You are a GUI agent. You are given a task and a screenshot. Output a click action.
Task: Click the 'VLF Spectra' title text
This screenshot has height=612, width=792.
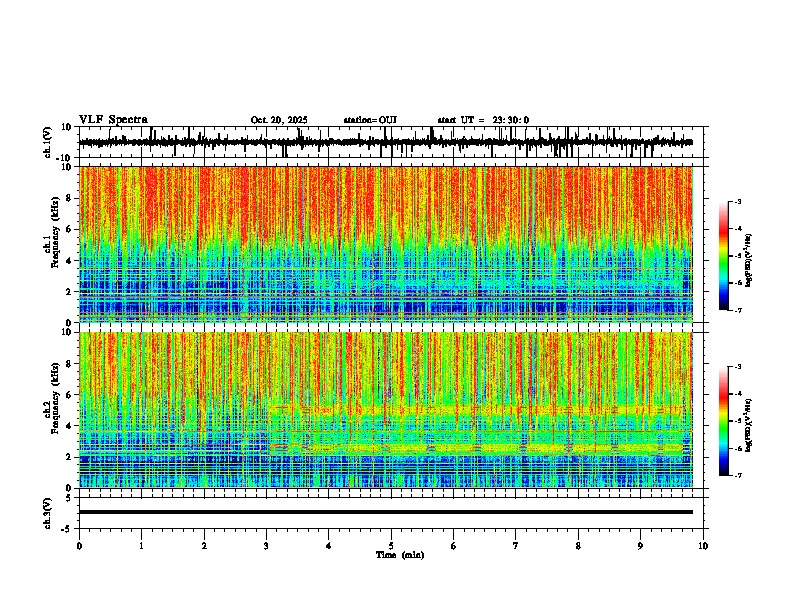pos(113,120)
